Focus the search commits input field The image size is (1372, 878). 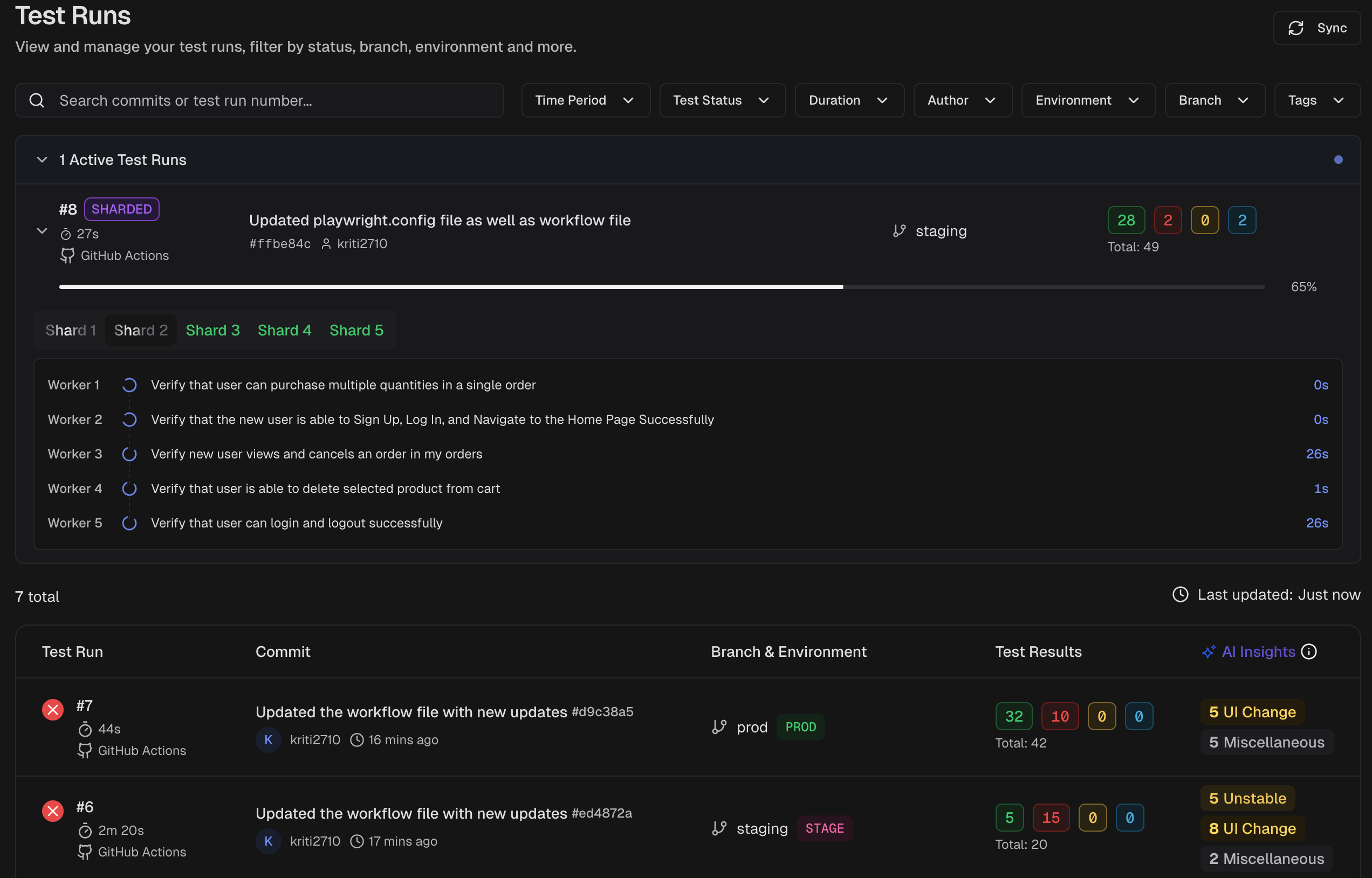pos(273,100)
